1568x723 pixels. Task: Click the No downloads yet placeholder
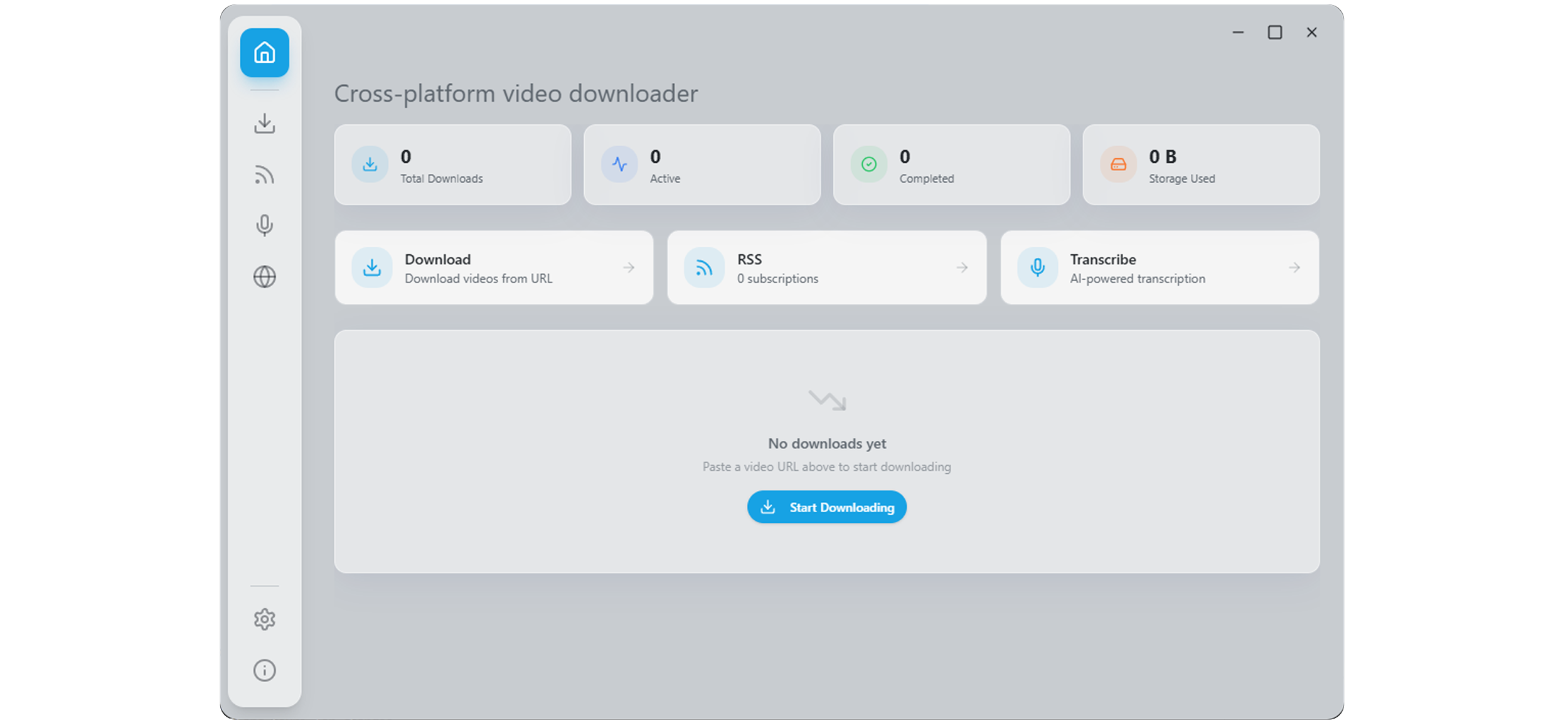(x=826, y=443)
